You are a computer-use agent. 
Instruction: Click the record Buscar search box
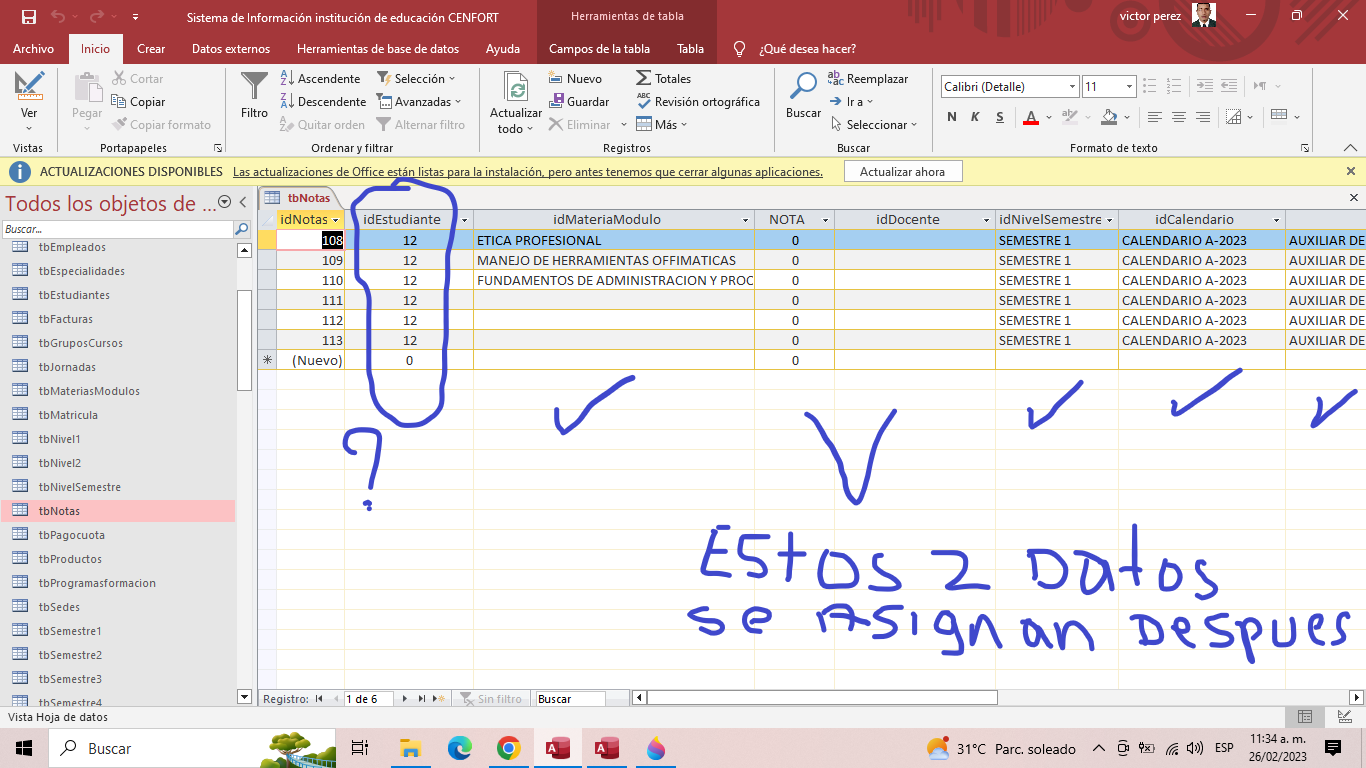click(x=570, y=699)
